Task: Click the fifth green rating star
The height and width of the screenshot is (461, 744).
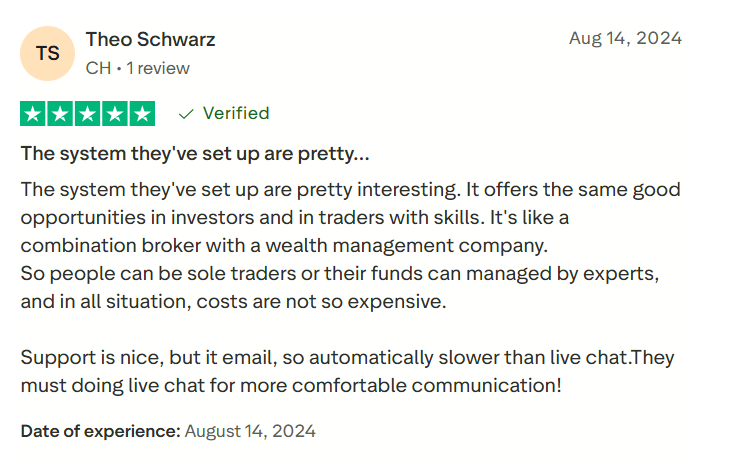Action: [142, 114]
